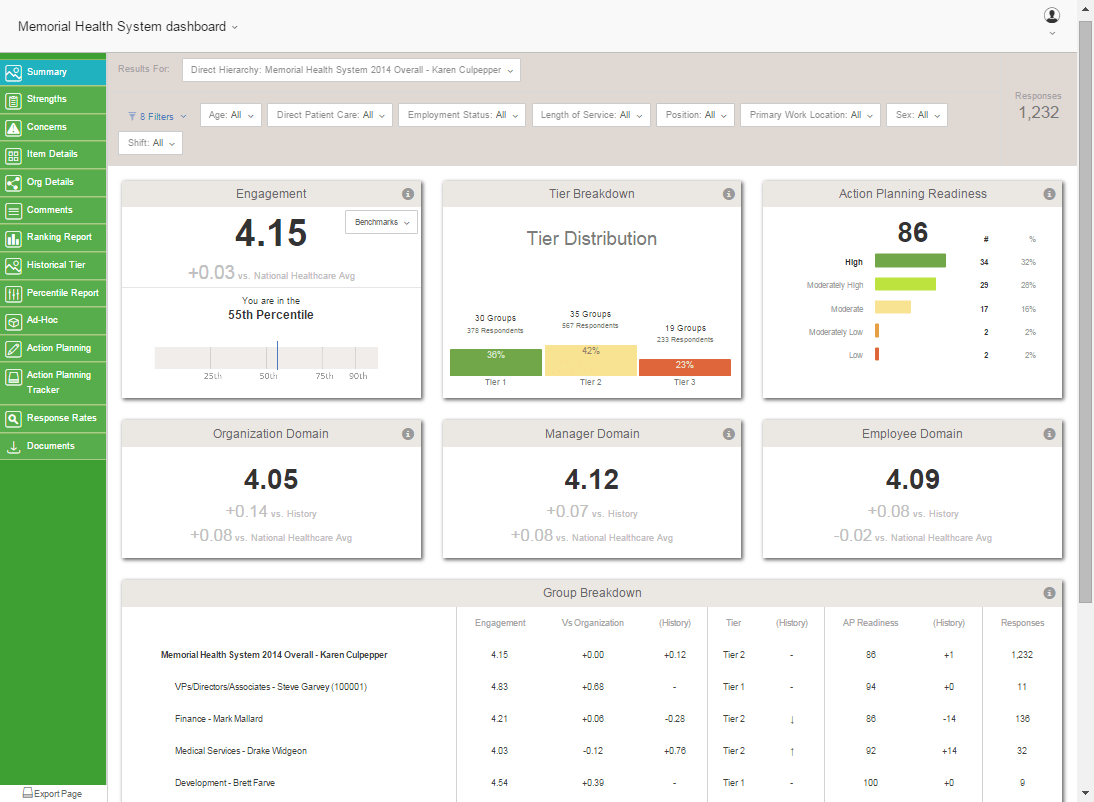Expand the 8 Filters menu
The height and width of the screenshot is (802, 1094).
coord(155,115)
